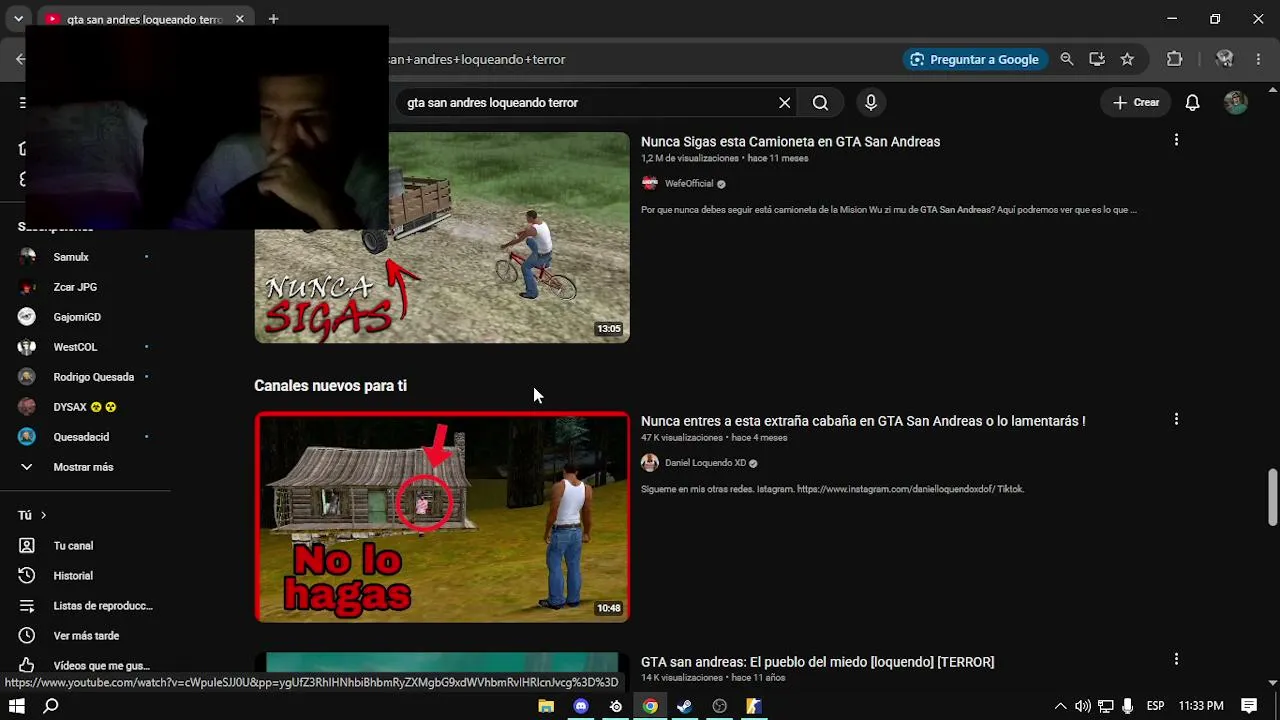Open the Chrome profile avatar
The height and width of the screenshot is (720, 1280).
tap(1224, 59)
